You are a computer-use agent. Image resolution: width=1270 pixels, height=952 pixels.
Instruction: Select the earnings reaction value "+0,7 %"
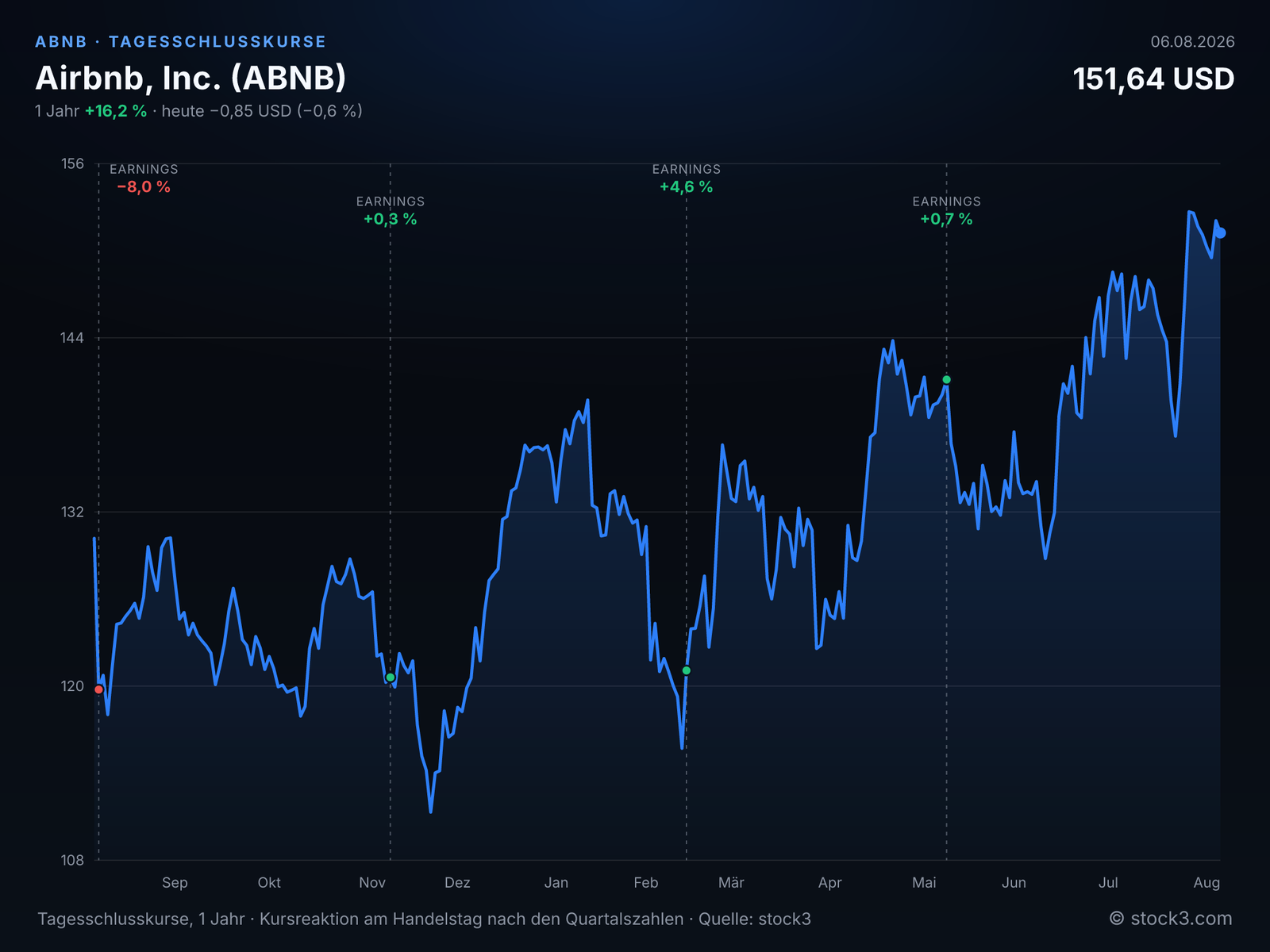[x=946, y=219]
